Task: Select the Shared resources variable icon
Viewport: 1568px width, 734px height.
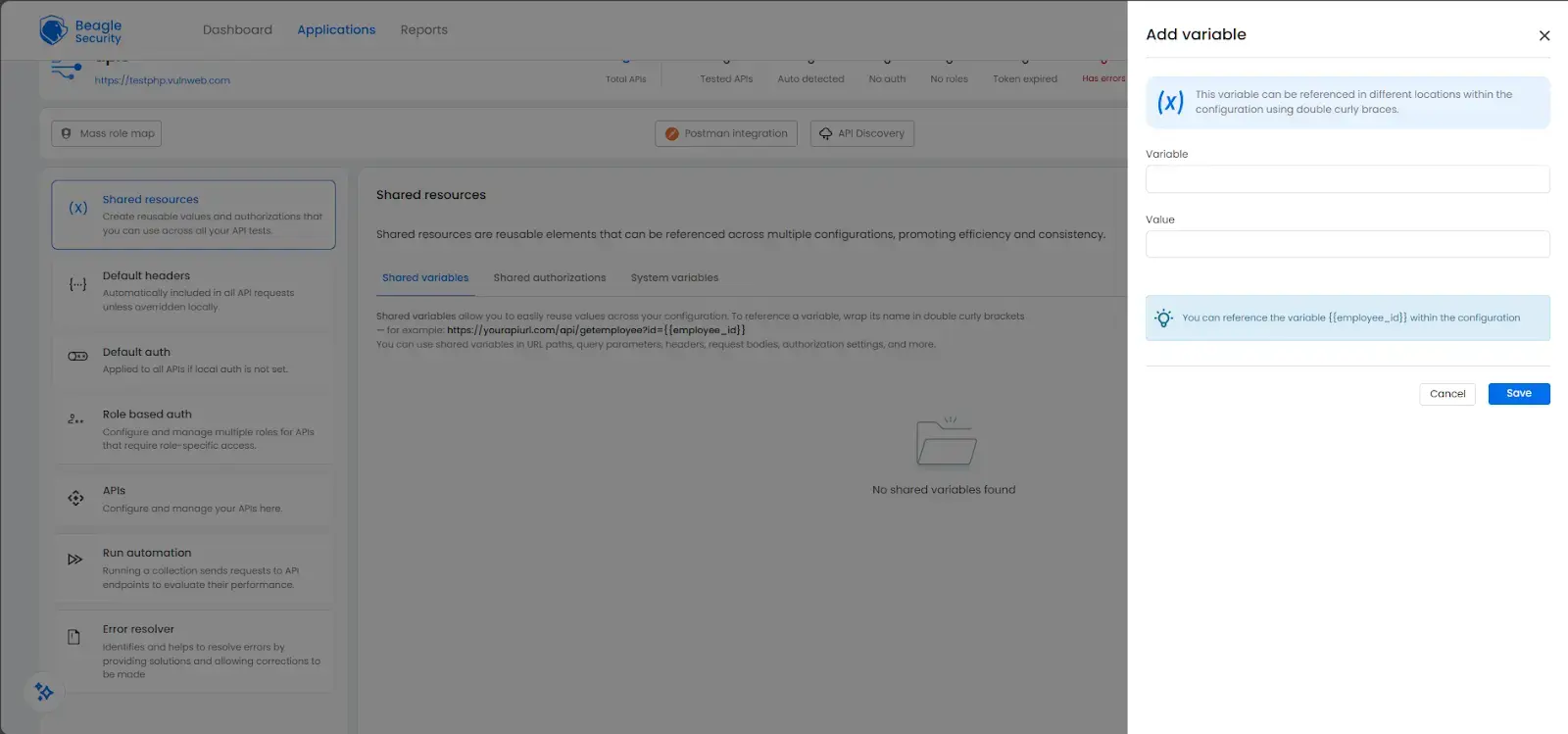Action: coord(78,208)
